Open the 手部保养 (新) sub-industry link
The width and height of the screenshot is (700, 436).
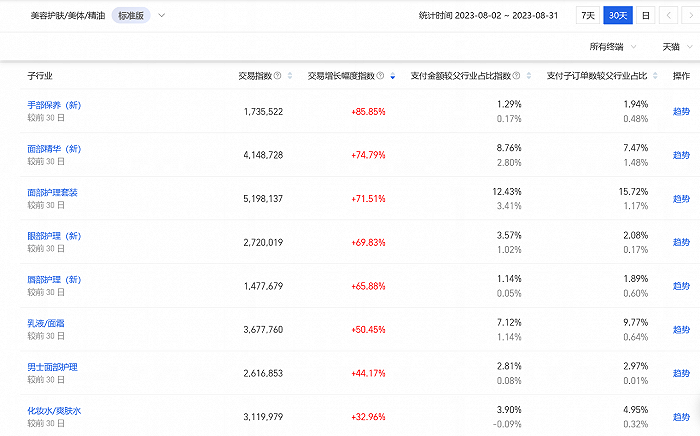pos(54,105)
